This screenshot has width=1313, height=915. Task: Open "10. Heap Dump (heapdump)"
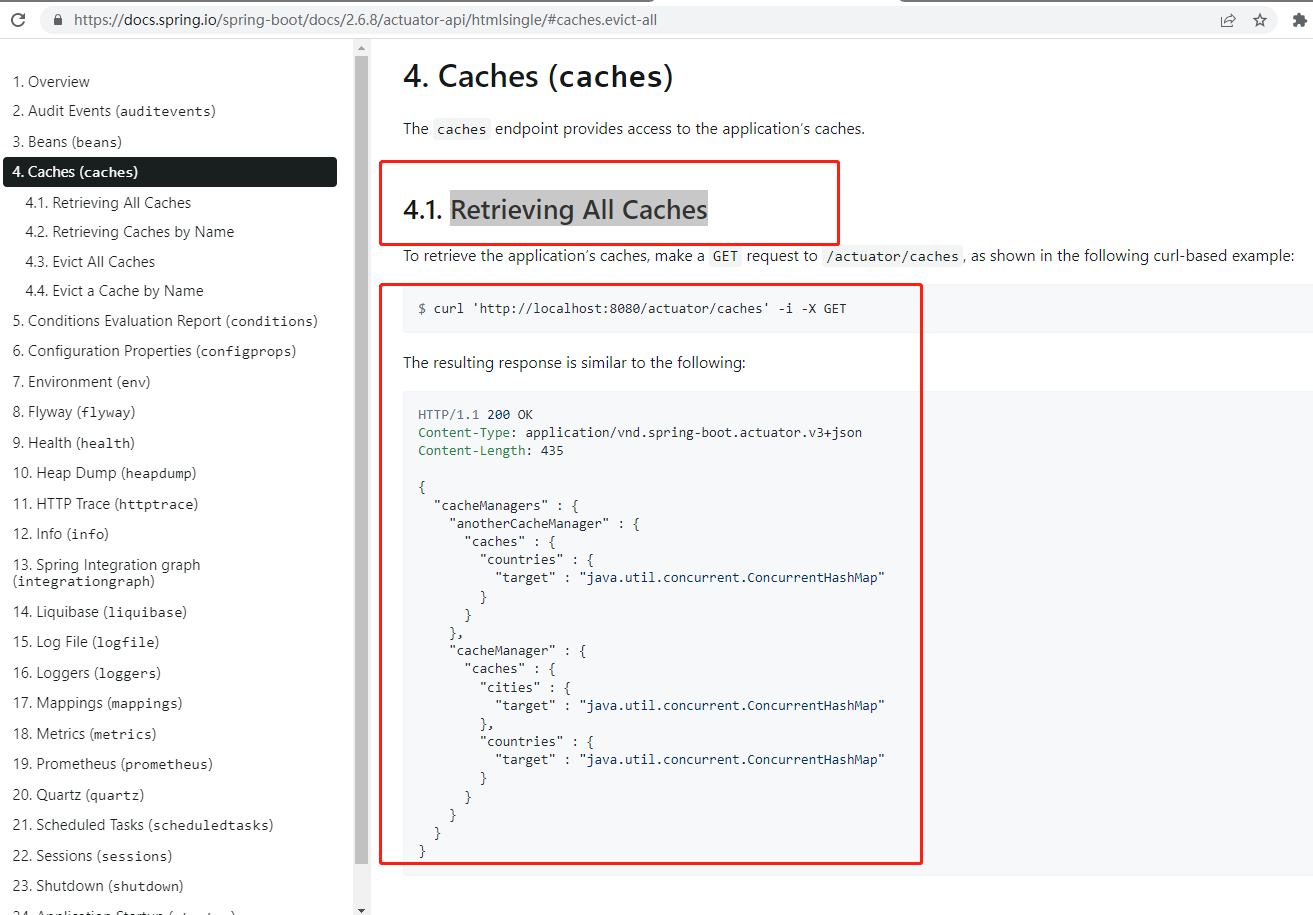tap(104, 472)
